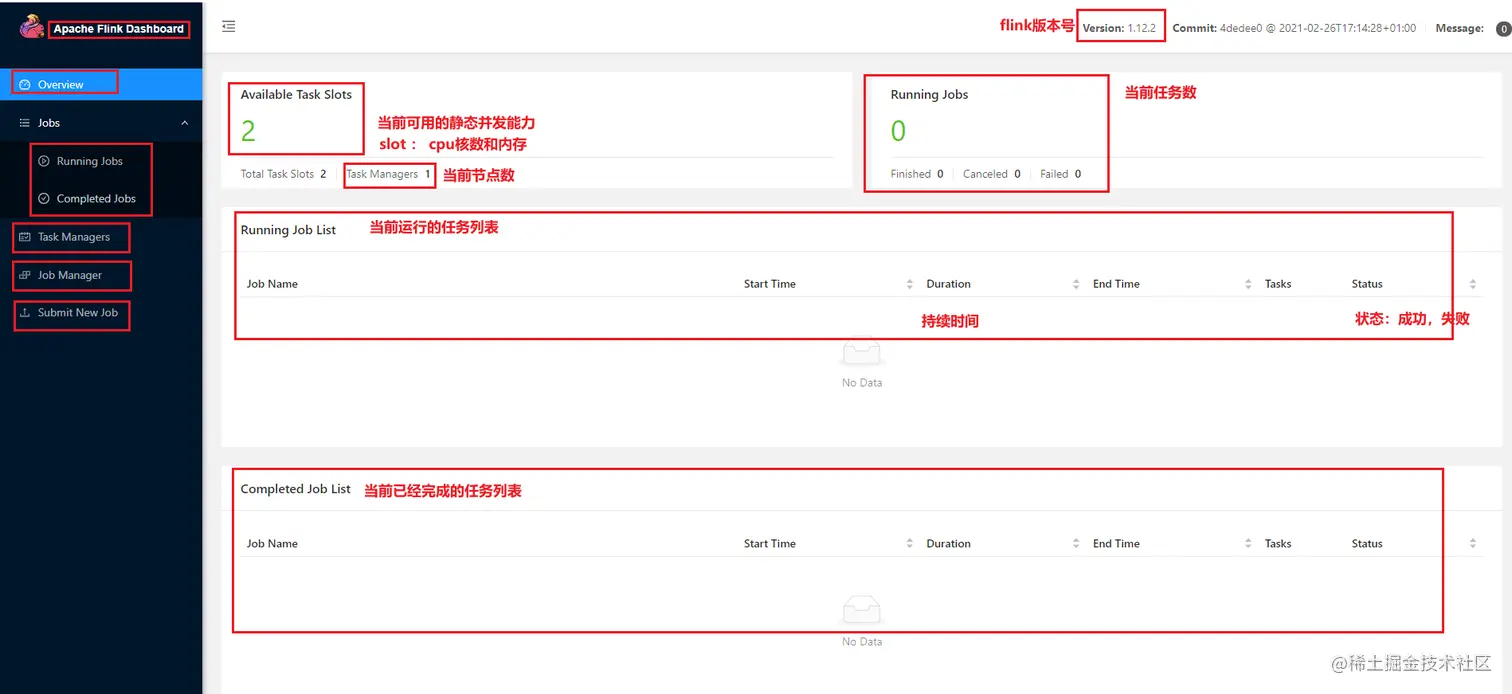Click the Running Job List heading

[288, 230]
